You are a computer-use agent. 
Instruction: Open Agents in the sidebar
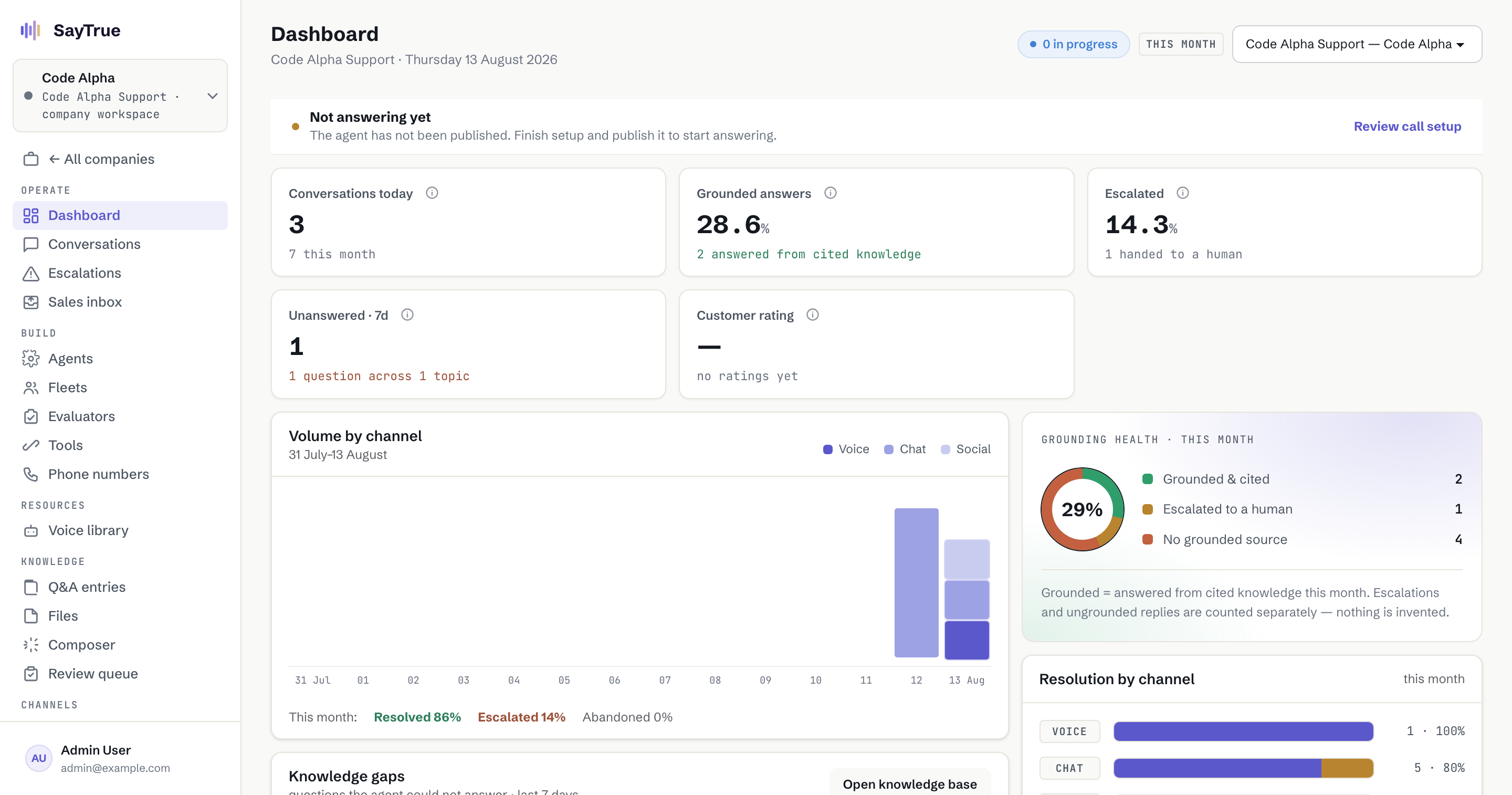[120, 359]
